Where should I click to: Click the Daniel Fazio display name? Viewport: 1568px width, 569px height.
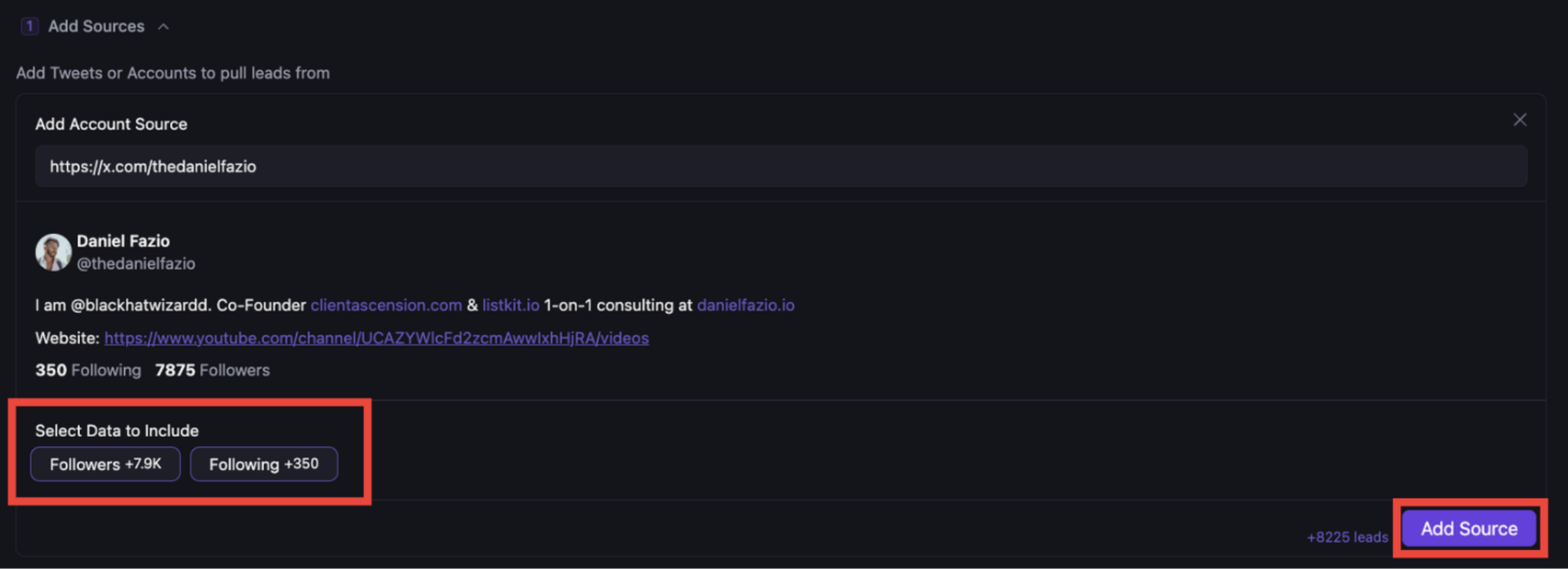click(124, 241)
